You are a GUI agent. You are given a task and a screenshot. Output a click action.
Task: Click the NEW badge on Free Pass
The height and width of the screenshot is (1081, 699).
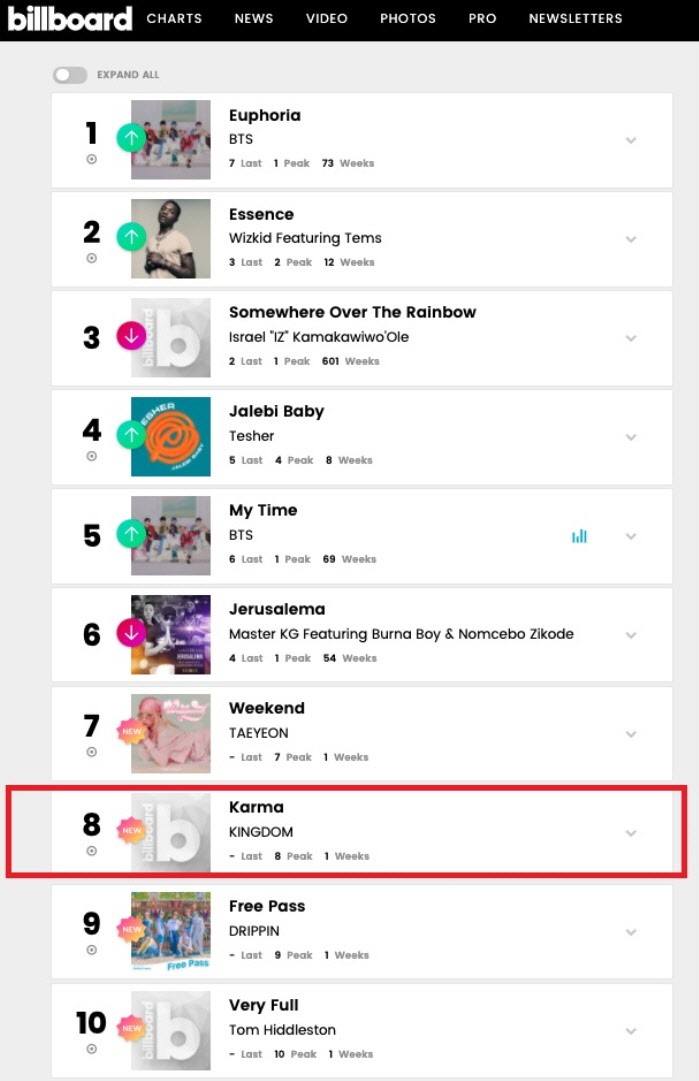point(131,930)
